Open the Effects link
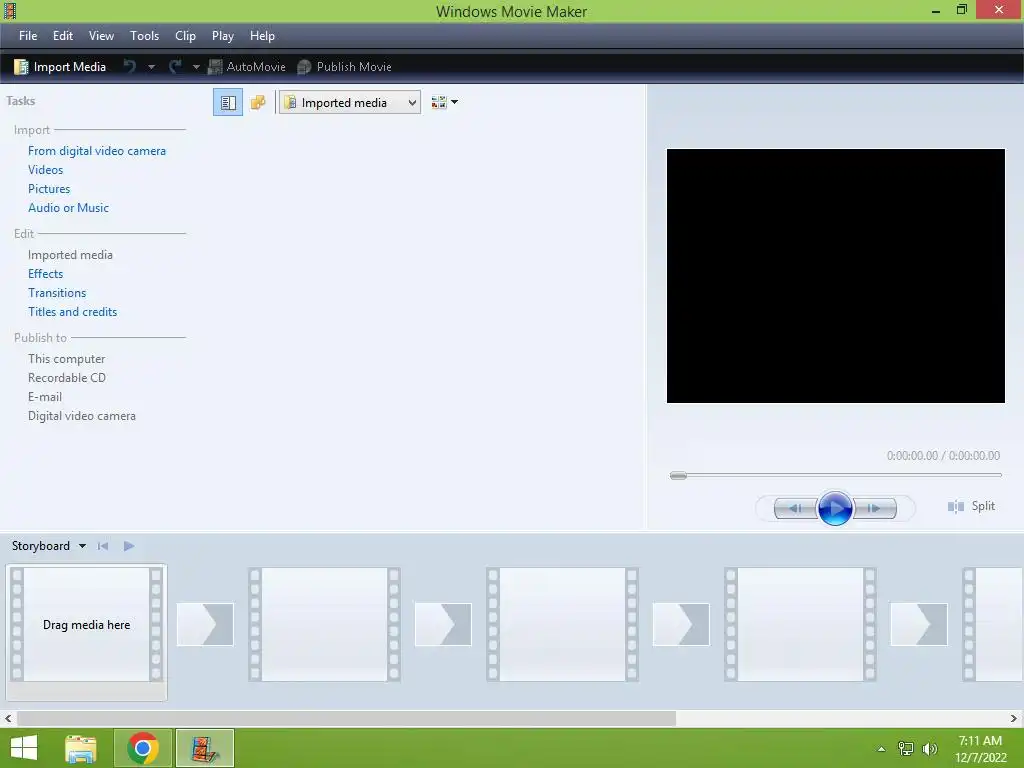The width and height of the screenshot is (1024, 768). [46, 274]
